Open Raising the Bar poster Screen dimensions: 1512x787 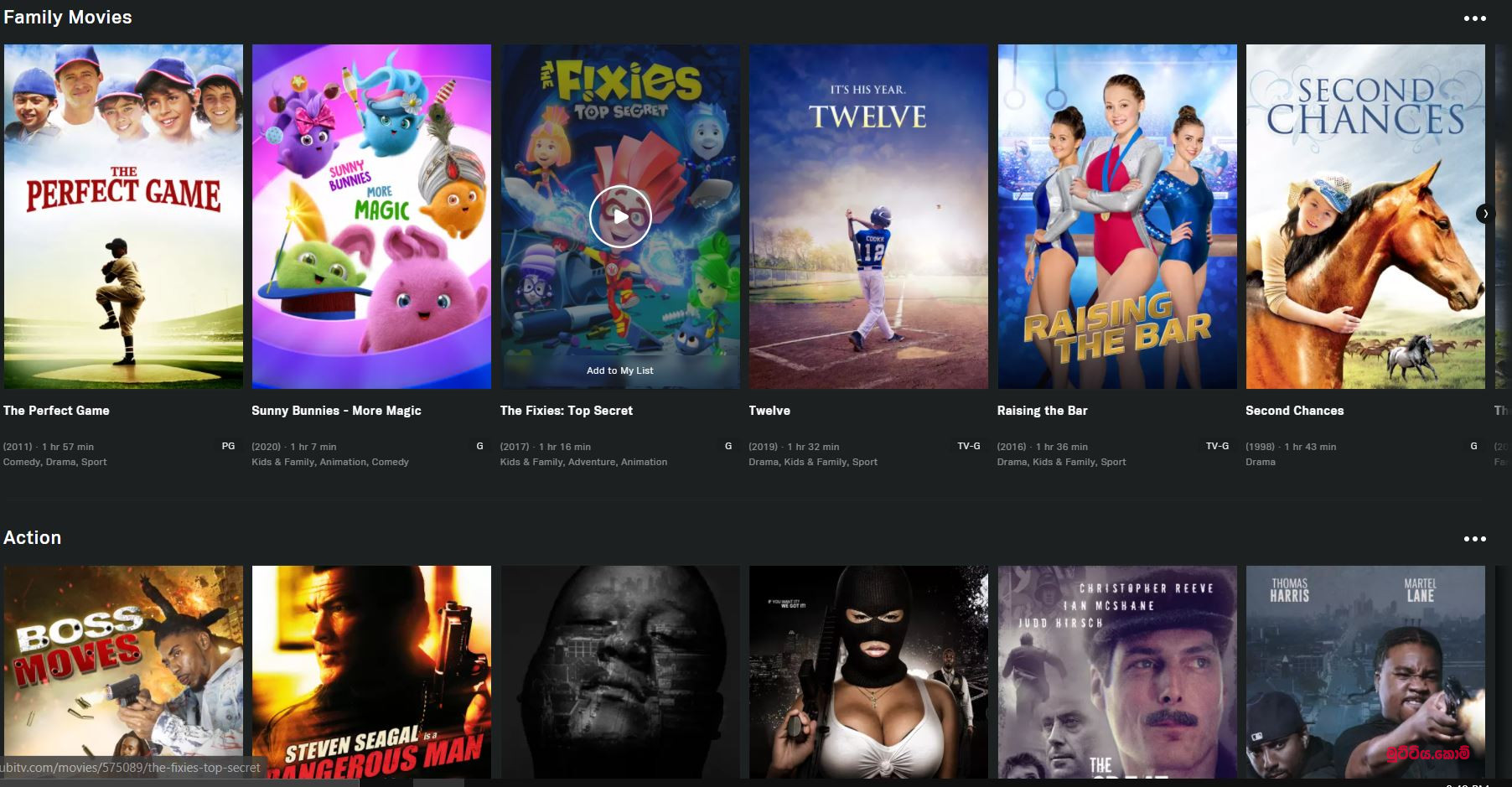(1117, 216)
